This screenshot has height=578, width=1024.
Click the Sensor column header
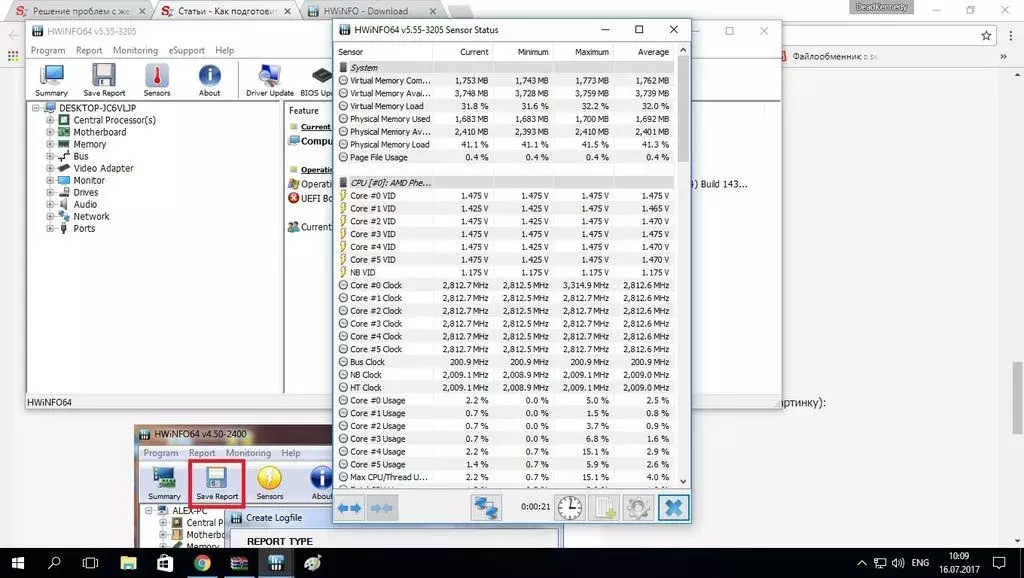[x=384, y=52]
